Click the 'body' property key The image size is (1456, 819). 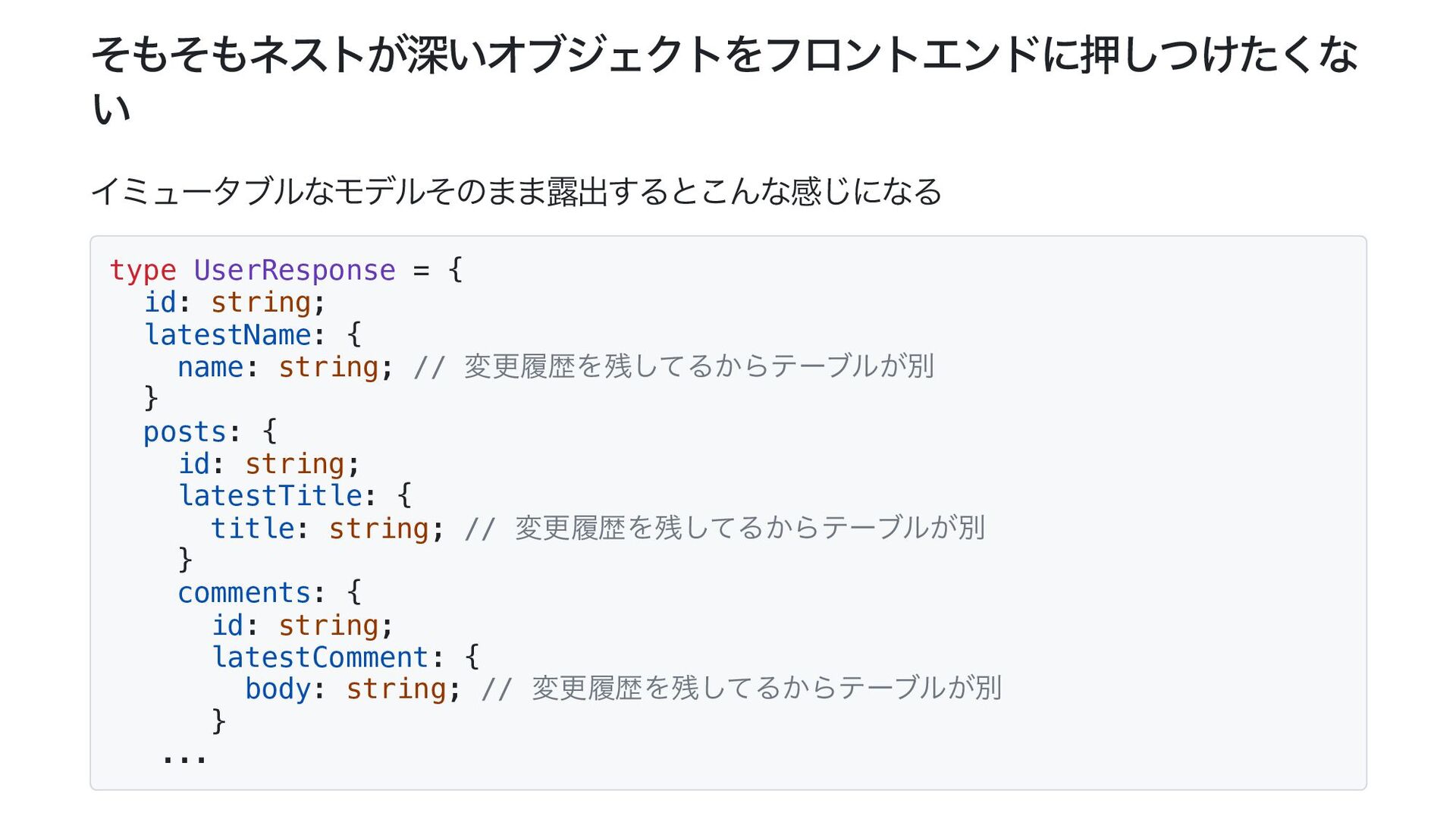coord(277,689)
